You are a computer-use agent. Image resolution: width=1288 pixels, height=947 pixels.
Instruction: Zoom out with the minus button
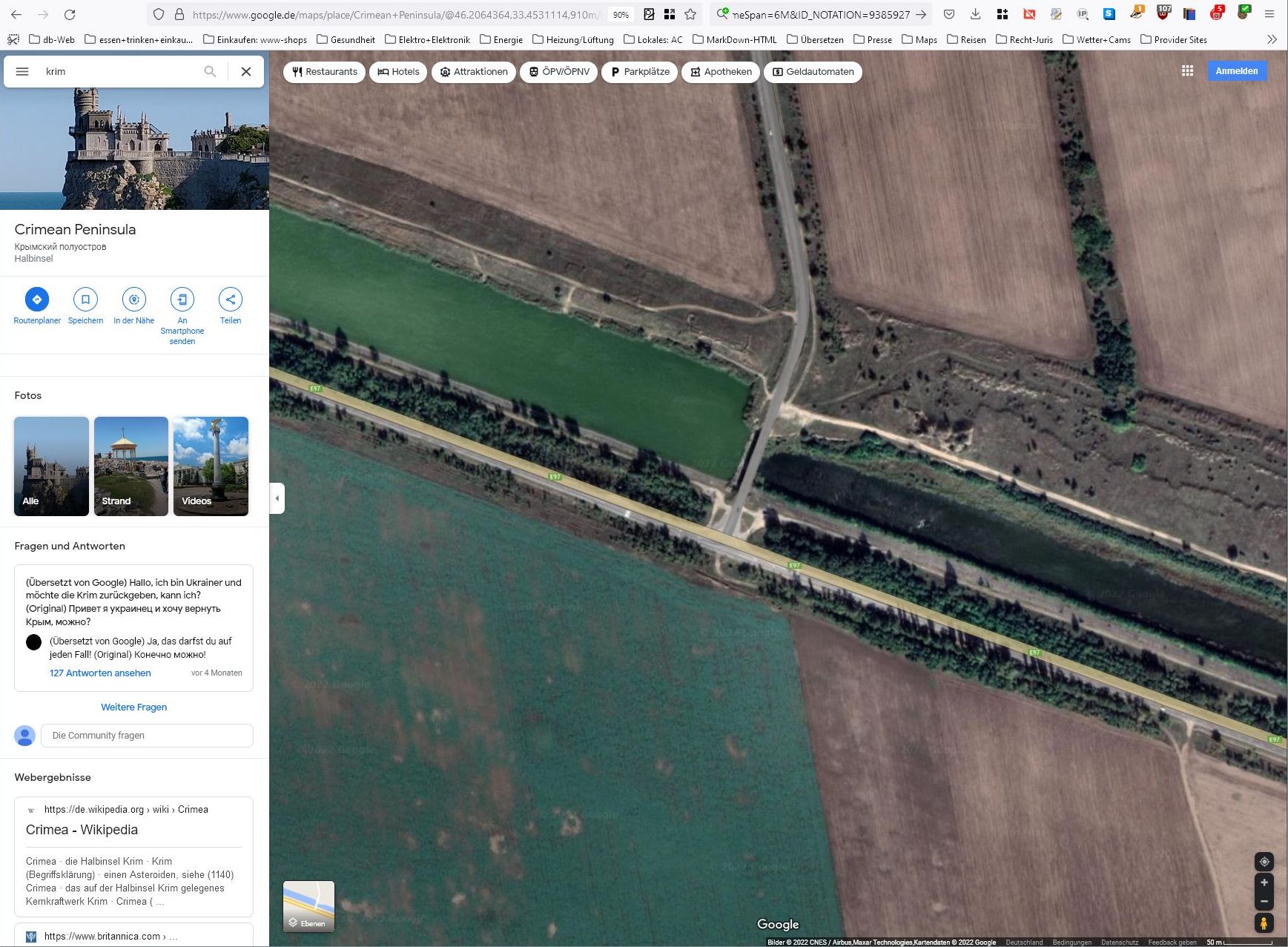[1264, 901]
